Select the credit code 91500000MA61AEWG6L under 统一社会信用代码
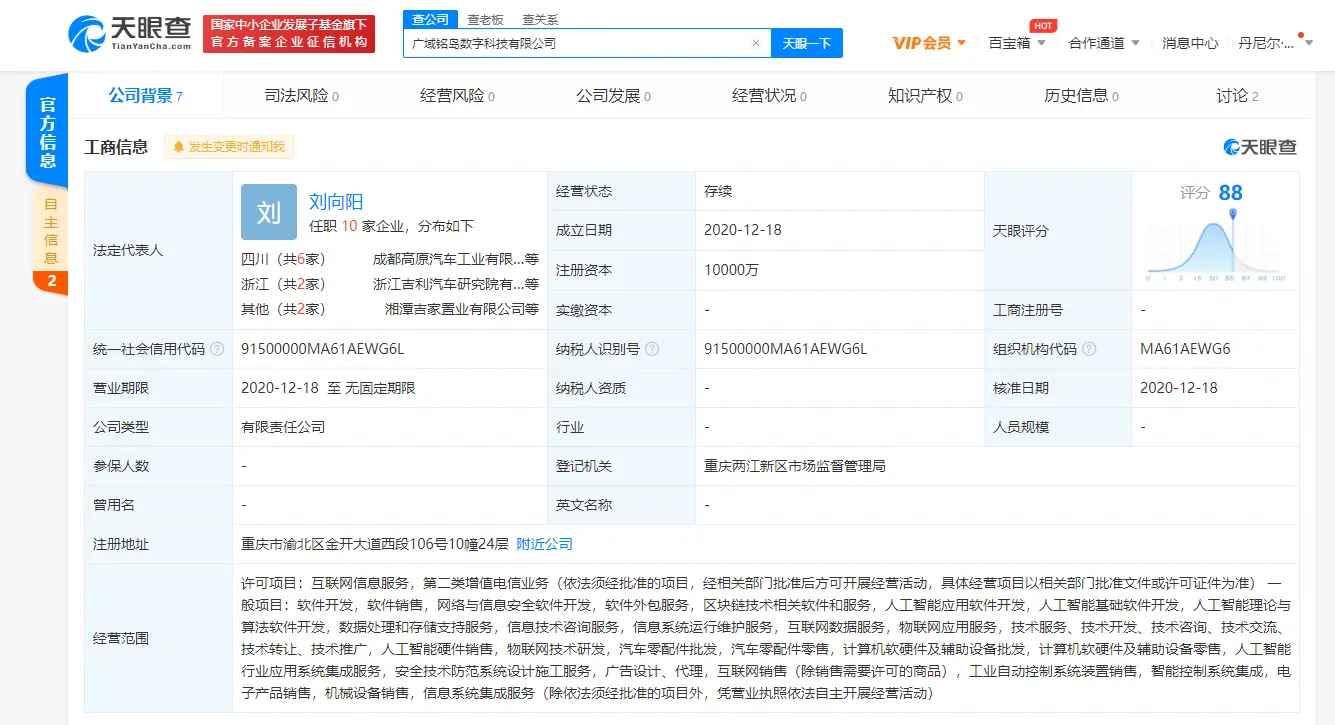 click(323, 349)
